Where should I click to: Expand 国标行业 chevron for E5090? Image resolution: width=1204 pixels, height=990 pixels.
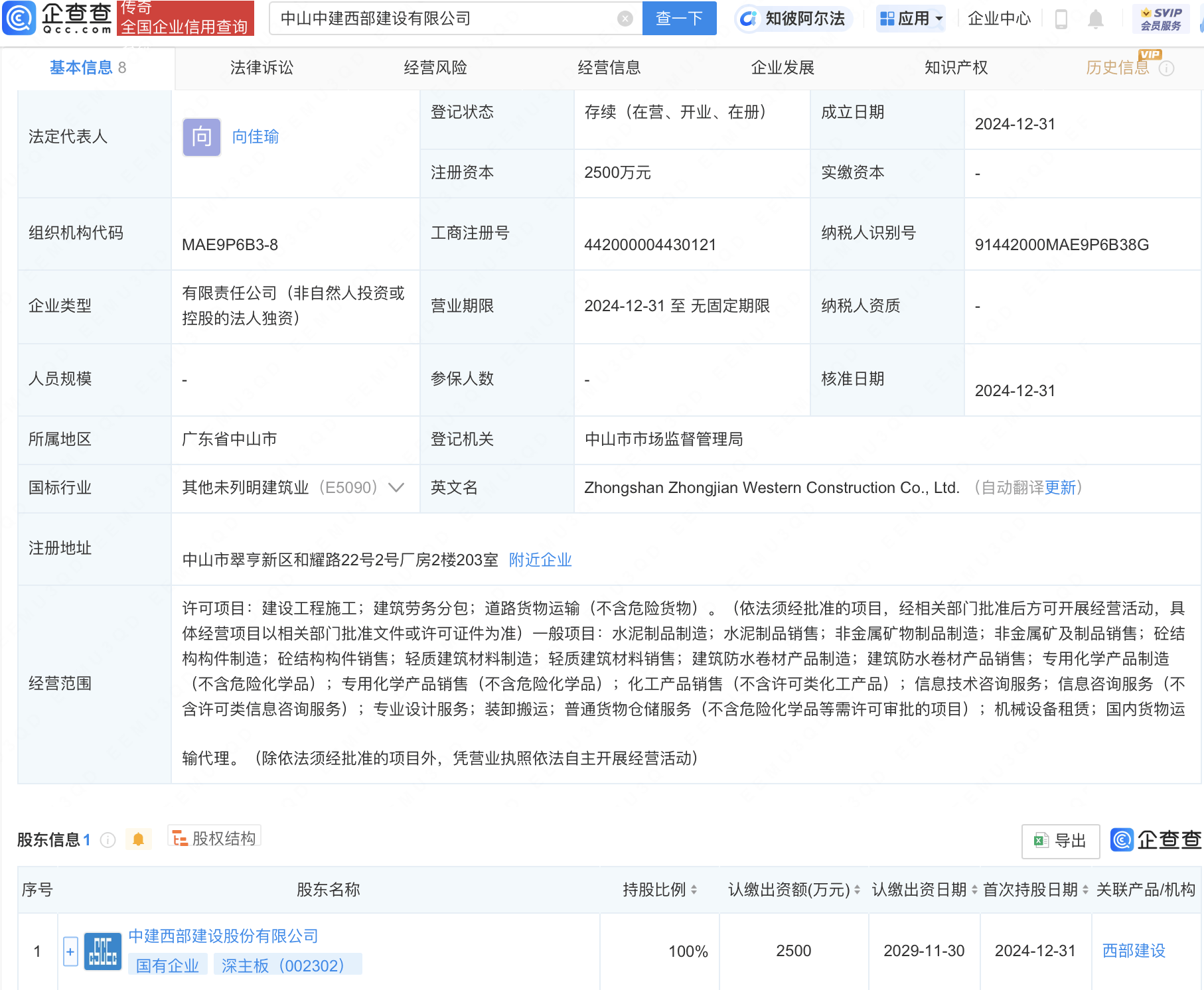coord(396,488)
